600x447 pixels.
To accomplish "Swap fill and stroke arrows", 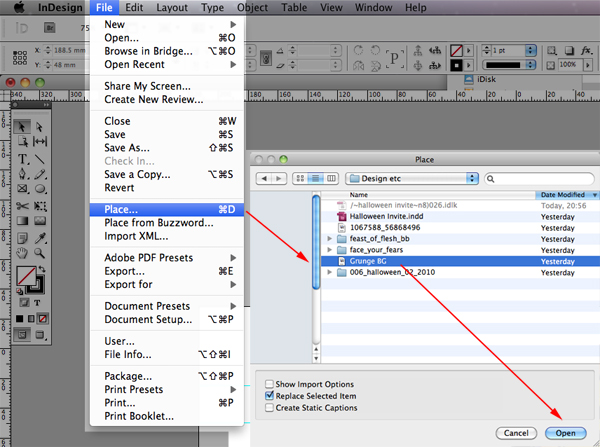I will click(x=42, y=269).
